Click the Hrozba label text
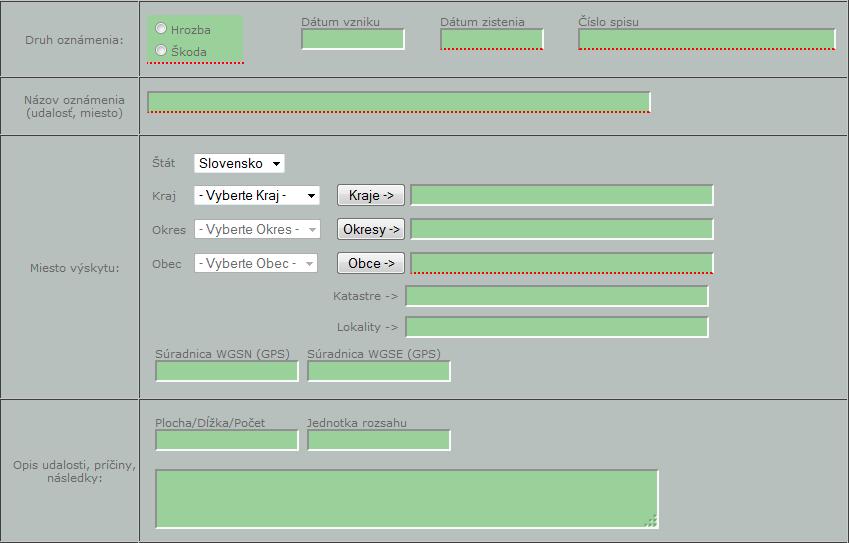The image size is (849, 543). 191,30
